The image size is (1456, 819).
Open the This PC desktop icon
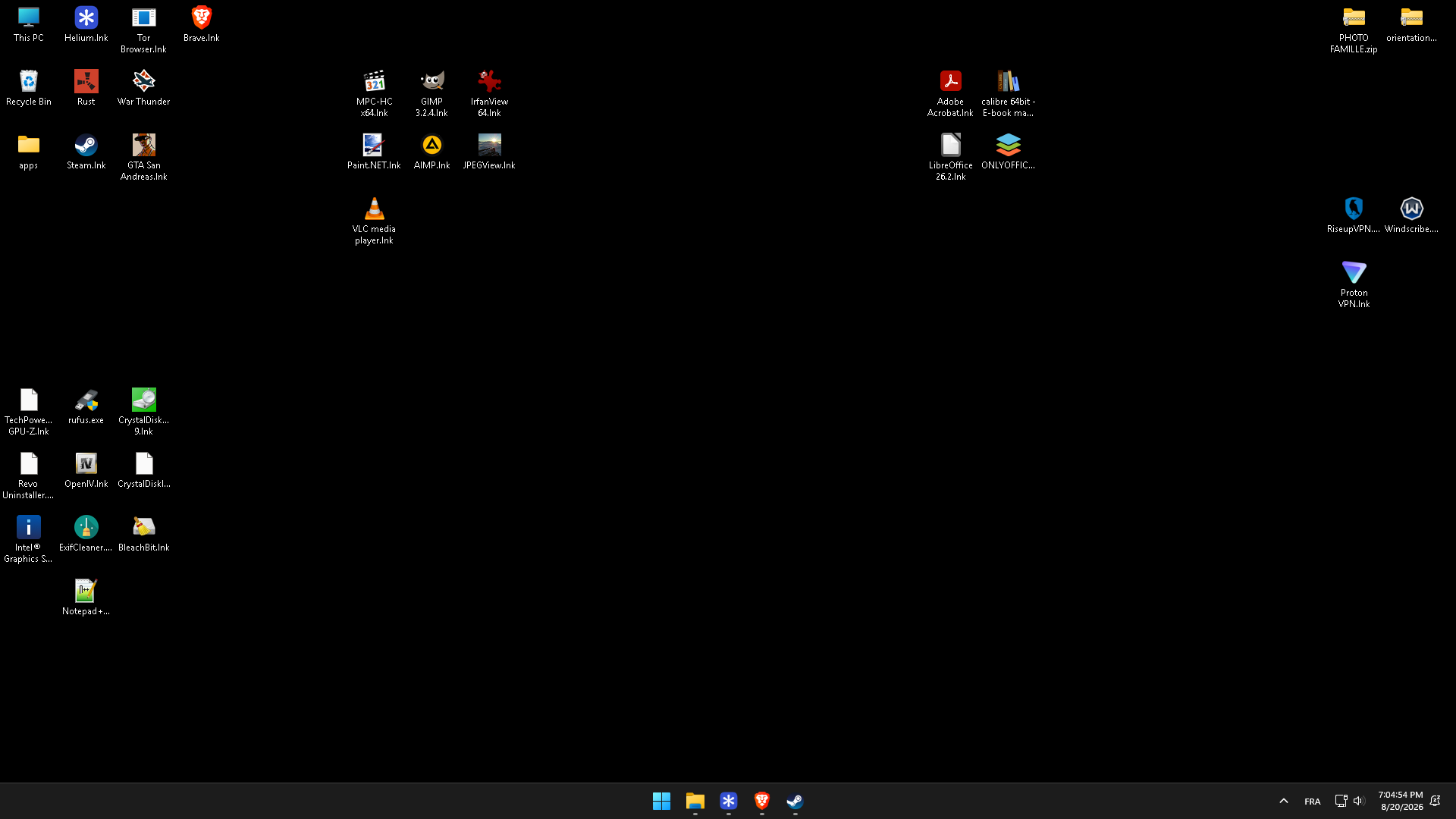point(29,24)
